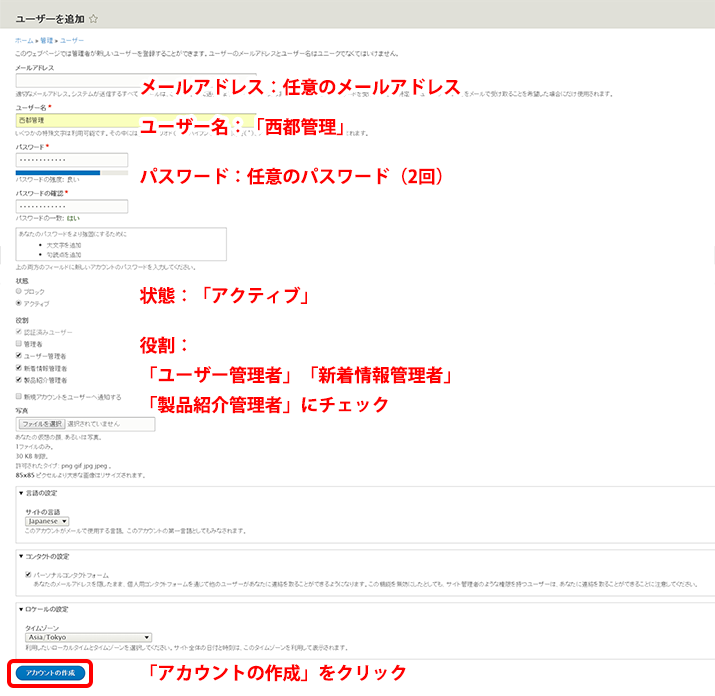This screenshot has height=696, width=715.
Task: Enable 新規アカウントをユーザーへ通知する checkbox
Action: coord(19,396)
